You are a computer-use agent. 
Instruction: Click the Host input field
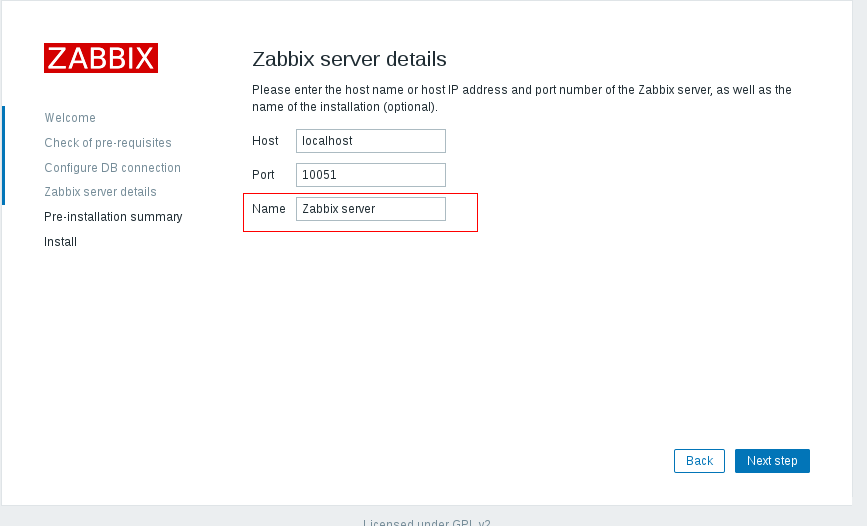click(370, 141)
